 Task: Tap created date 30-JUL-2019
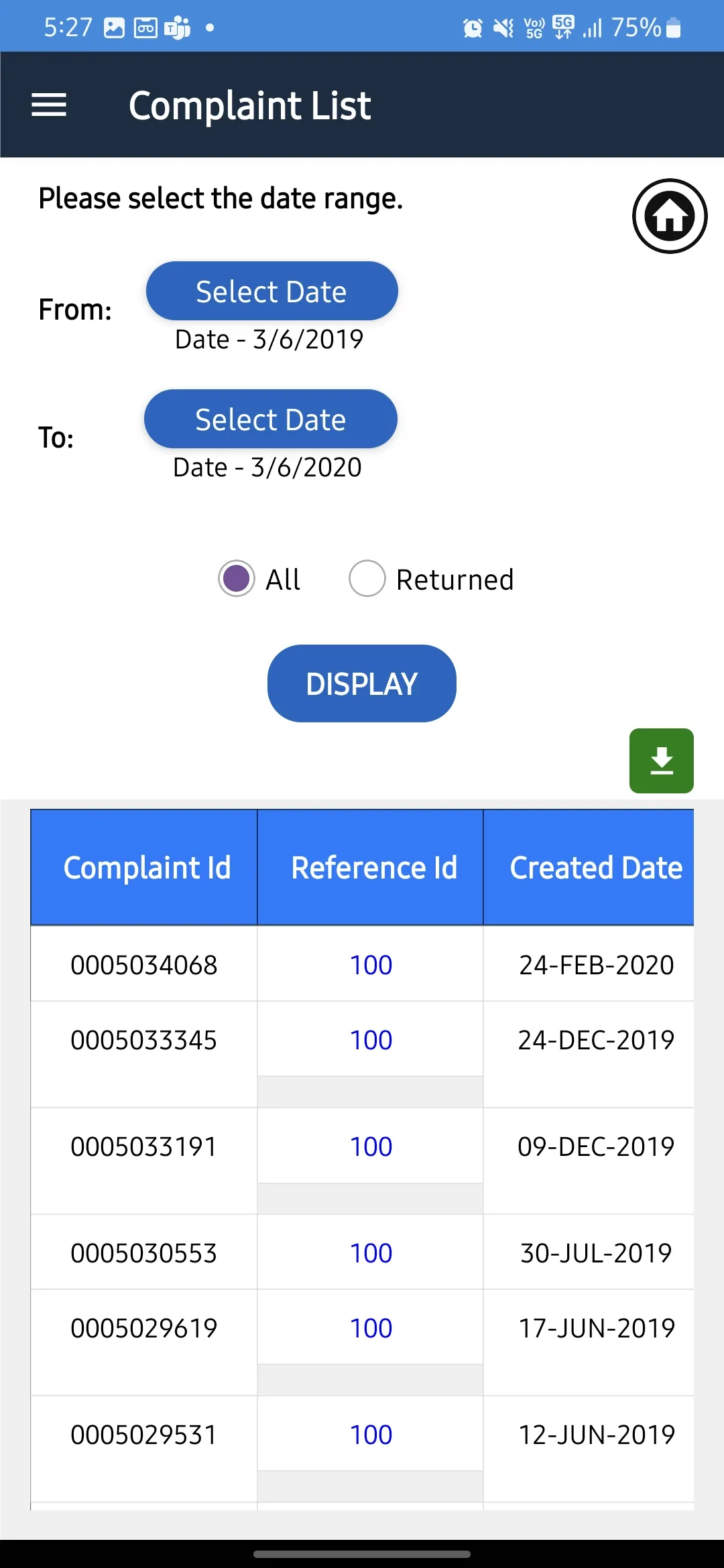coord(596,1253)
